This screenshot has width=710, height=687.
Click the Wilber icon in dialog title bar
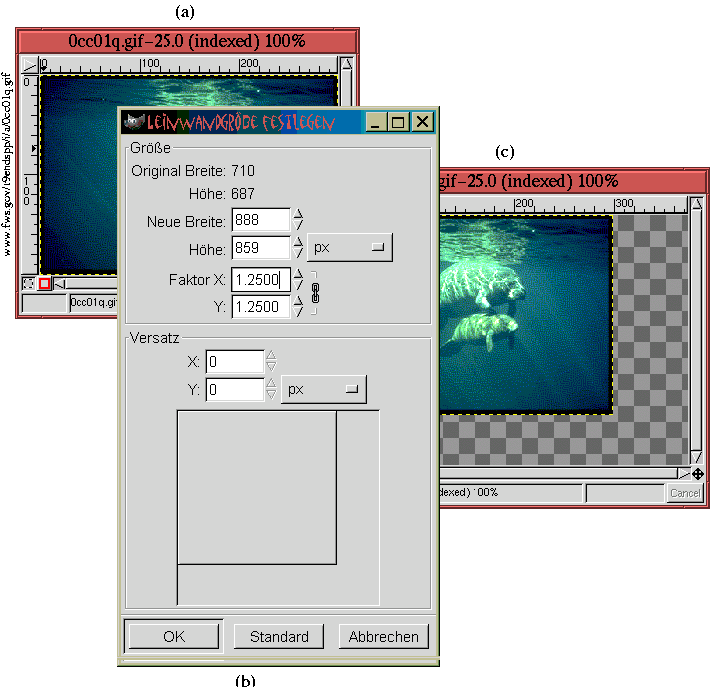[x=133, y=121]
